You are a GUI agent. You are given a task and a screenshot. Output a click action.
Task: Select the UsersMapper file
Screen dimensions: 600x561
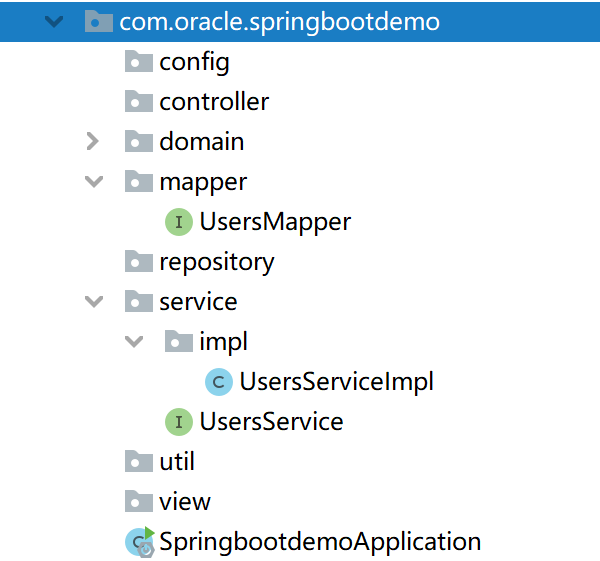tap(274, 222)
